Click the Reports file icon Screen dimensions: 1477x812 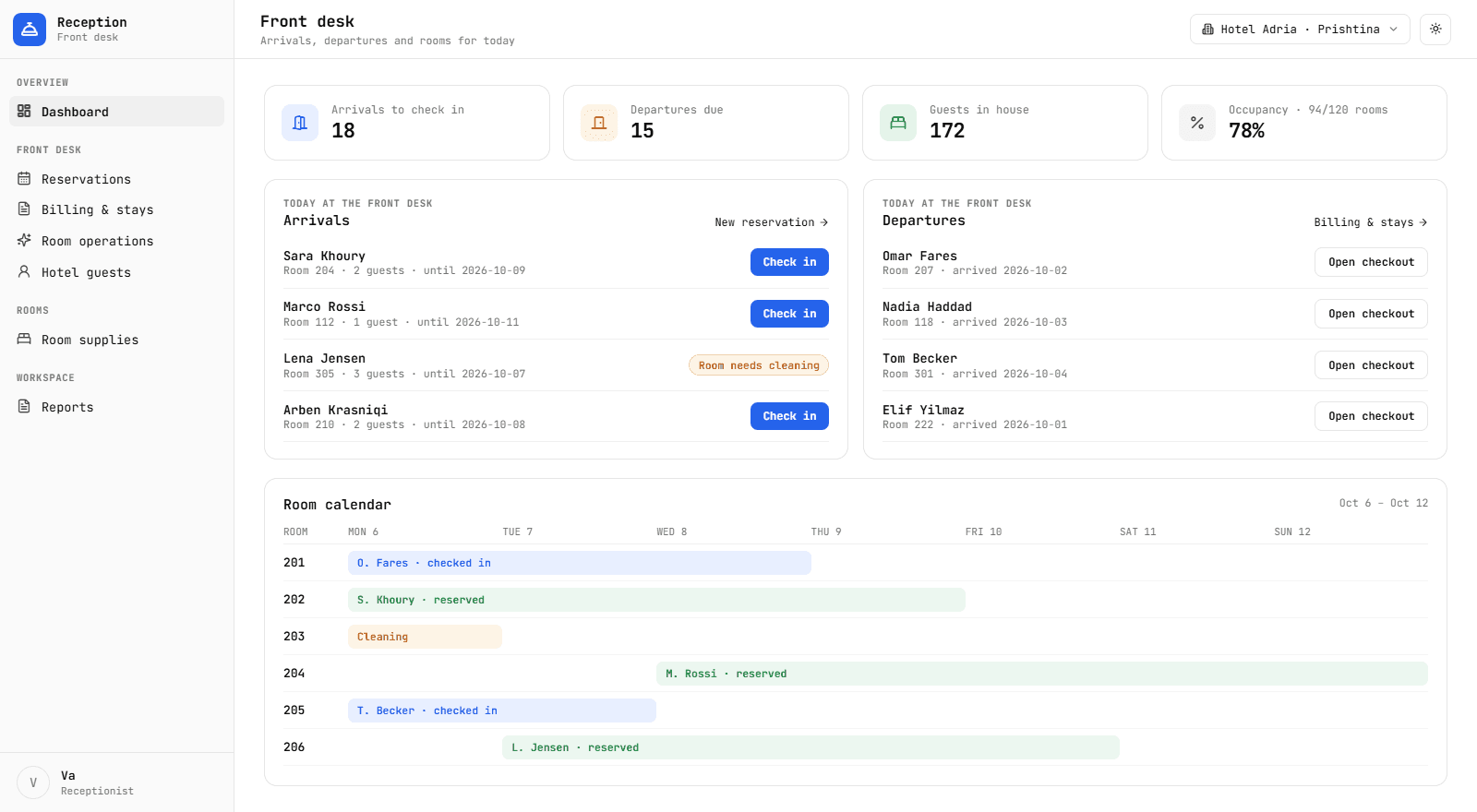pos(24,407)
